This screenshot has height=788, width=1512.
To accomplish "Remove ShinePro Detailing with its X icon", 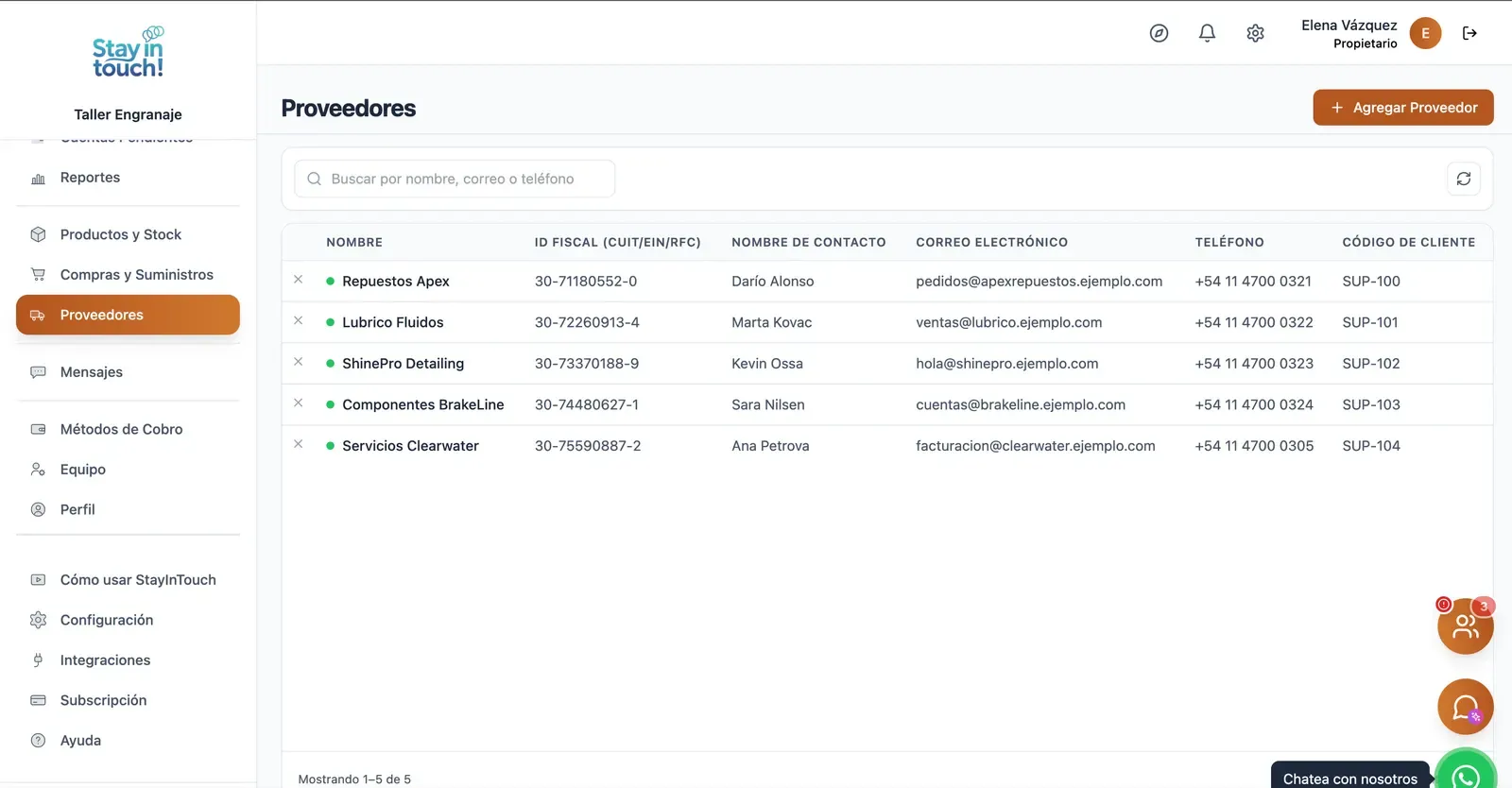I will [x=298, y=362].
